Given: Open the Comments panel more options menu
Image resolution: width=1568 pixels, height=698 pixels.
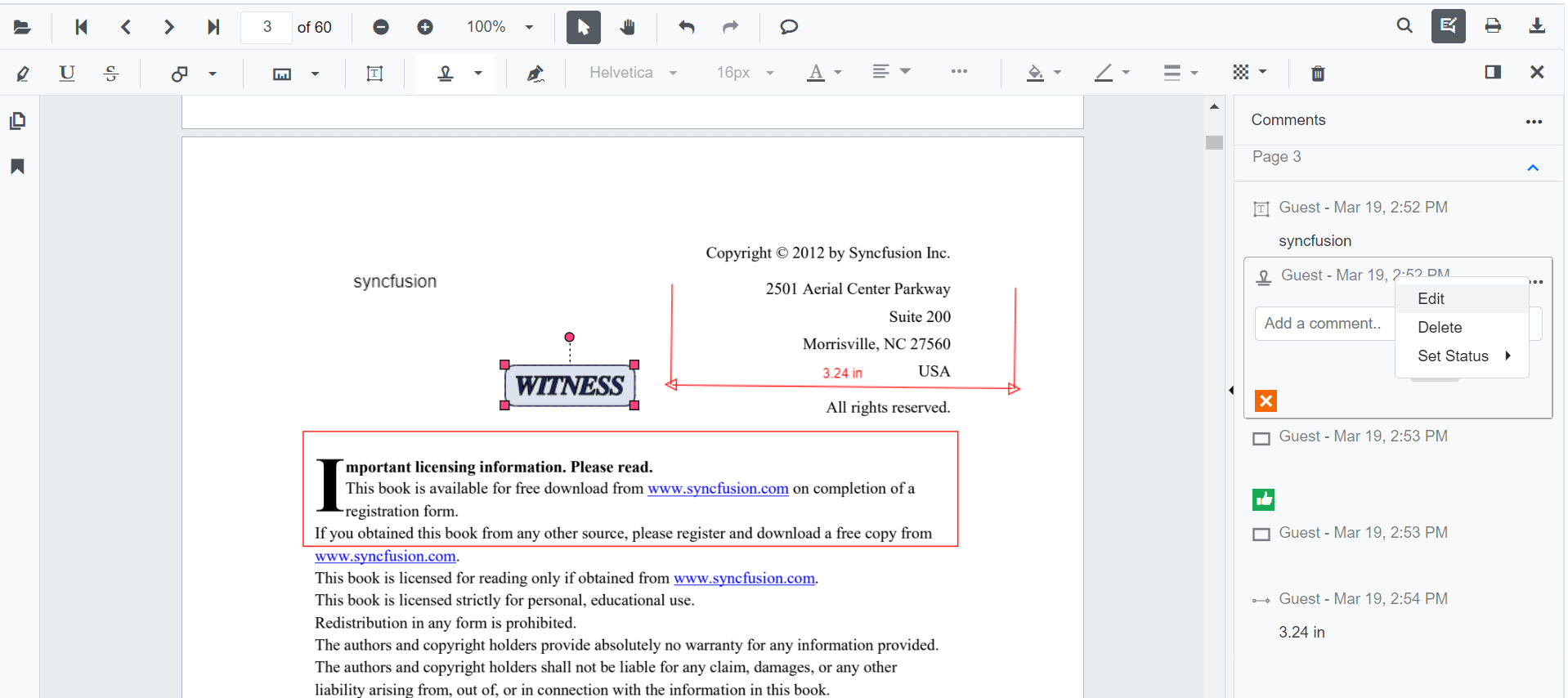Looking at the screenshot, I should 1534,122.
